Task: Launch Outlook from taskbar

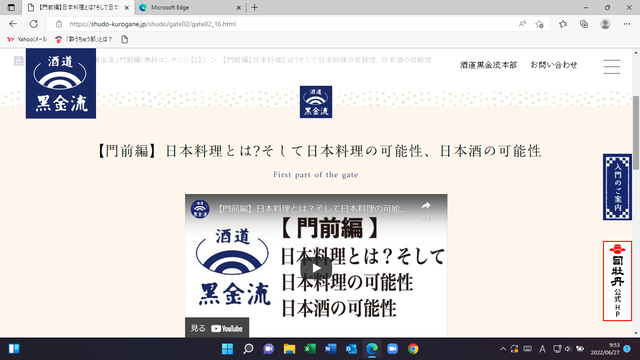Action: tap(351, 349)
